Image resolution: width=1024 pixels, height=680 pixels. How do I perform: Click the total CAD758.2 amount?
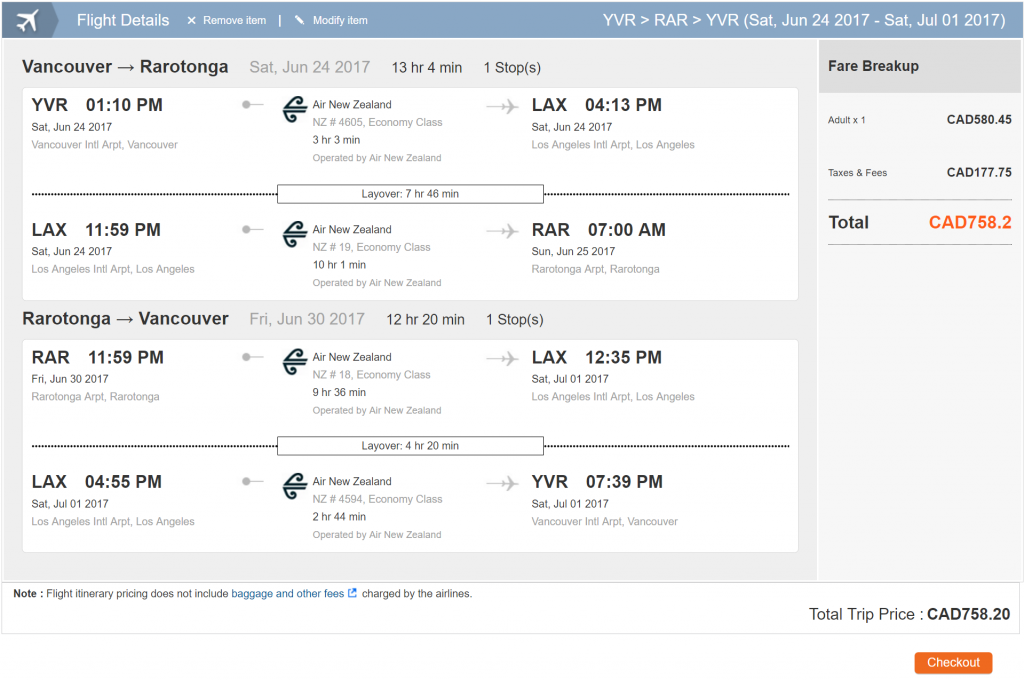(970, 223)
